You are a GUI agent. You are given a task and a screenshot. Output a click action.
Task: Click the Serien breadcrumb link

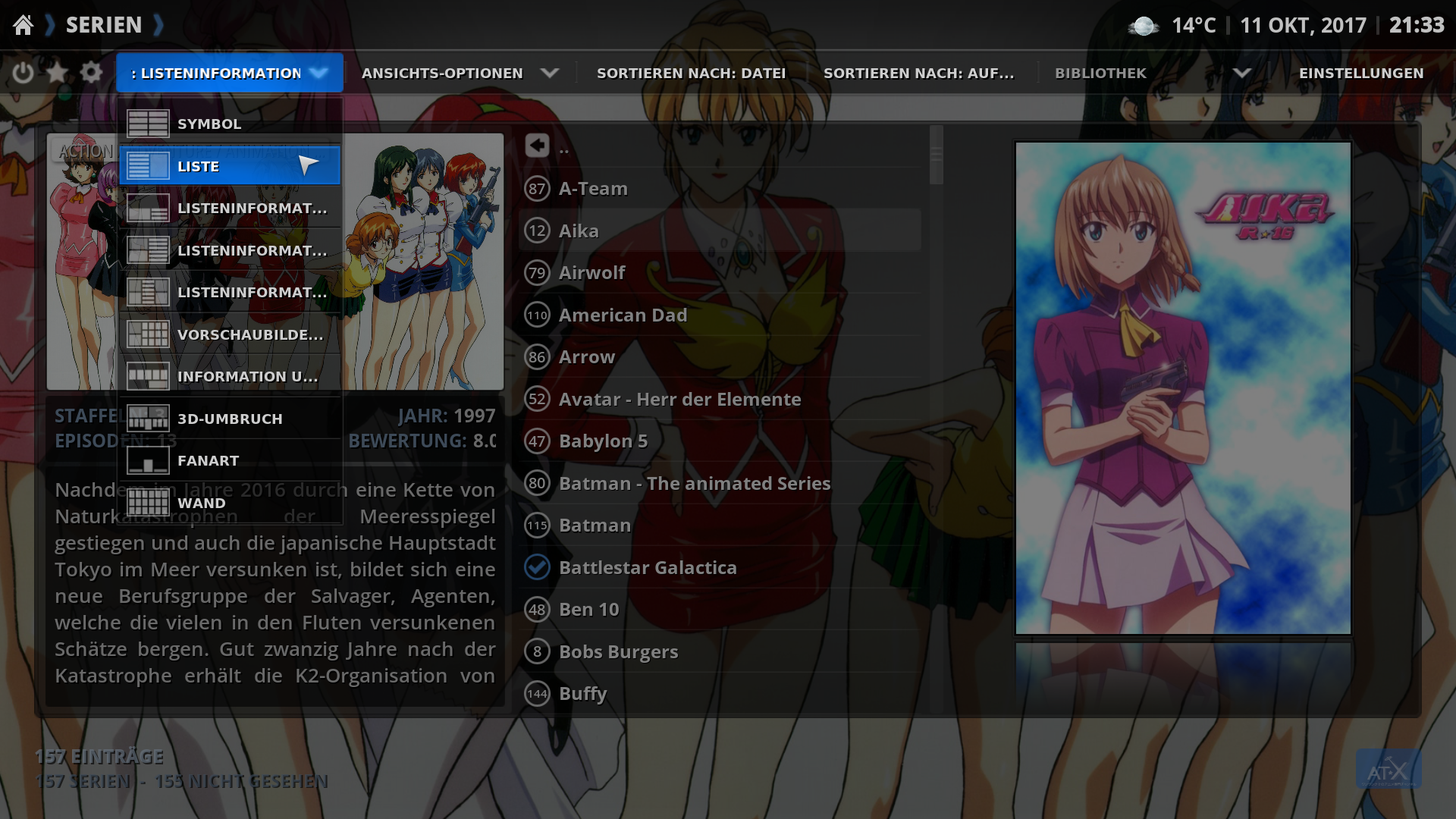[104, 25]
